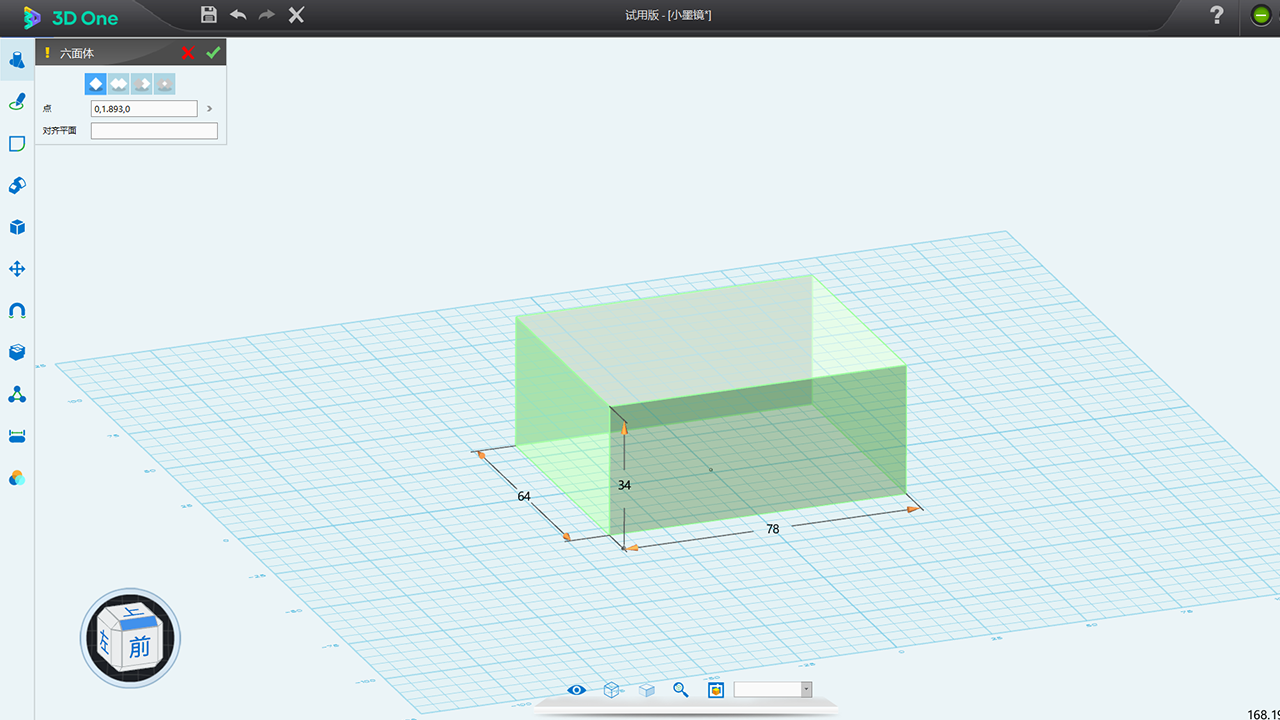
Task: Open the magnet snap tool
Action: pos(17,311)
